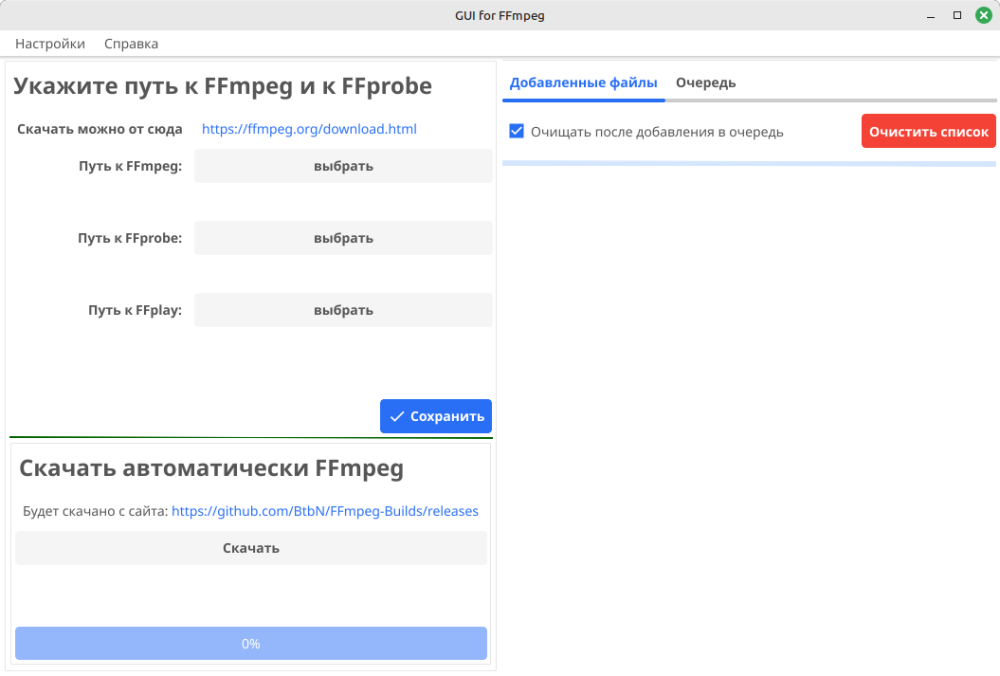Choose path via выбрать next to FFplay
1000x676 pixels.
(x=343, y=310)
